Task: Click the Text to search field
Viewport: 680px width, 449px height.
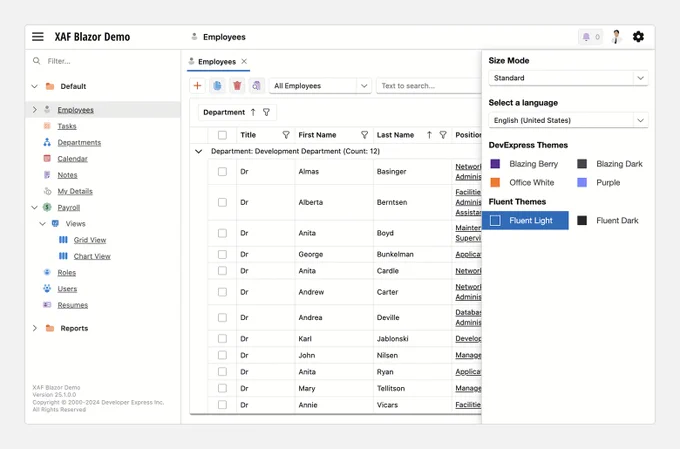Action: tap(429, 85)
